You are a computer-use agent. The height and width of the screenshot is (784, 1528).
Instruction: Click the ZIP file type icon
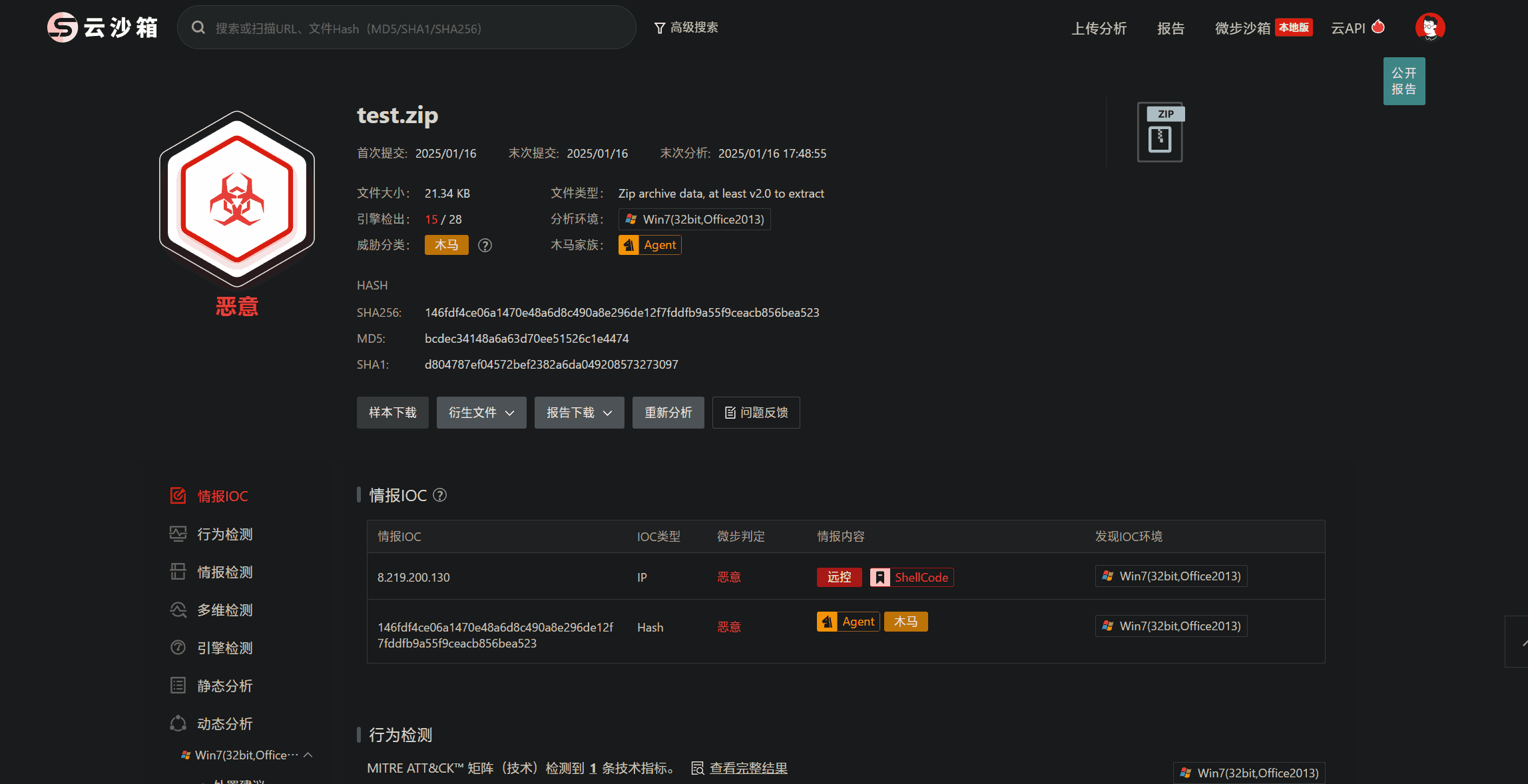click(x=1160, y=132)
